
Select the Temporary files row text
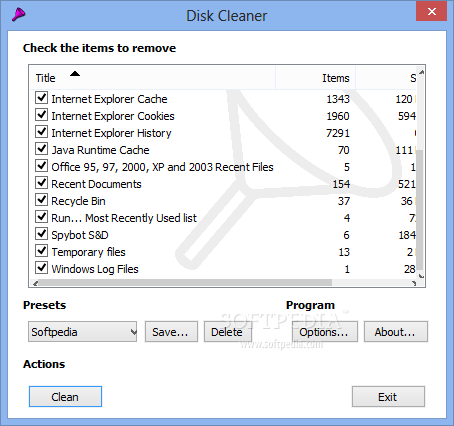coord(88,252)
